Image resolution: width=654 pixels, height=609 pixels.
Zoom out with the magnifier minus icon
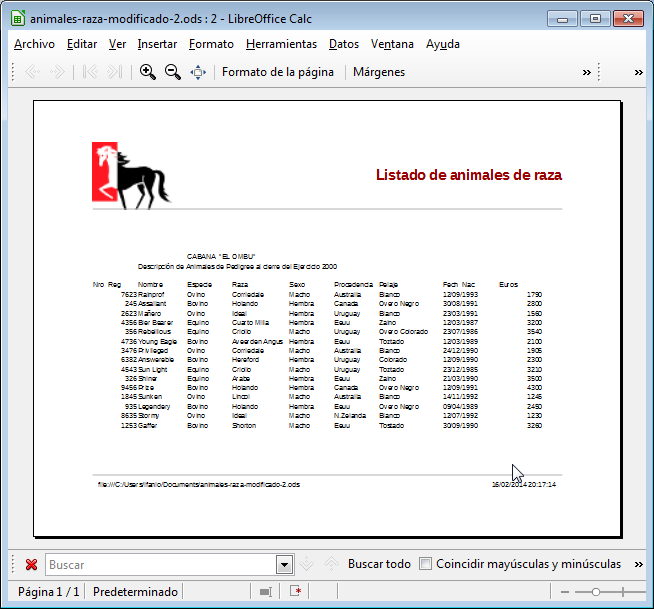pos(173,72)
